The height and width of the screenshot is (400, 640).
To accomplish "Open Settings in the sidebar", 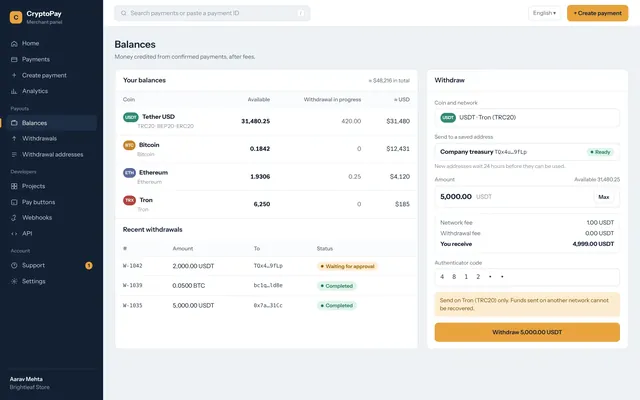I will pyautogui.click(x=51, y=281).
